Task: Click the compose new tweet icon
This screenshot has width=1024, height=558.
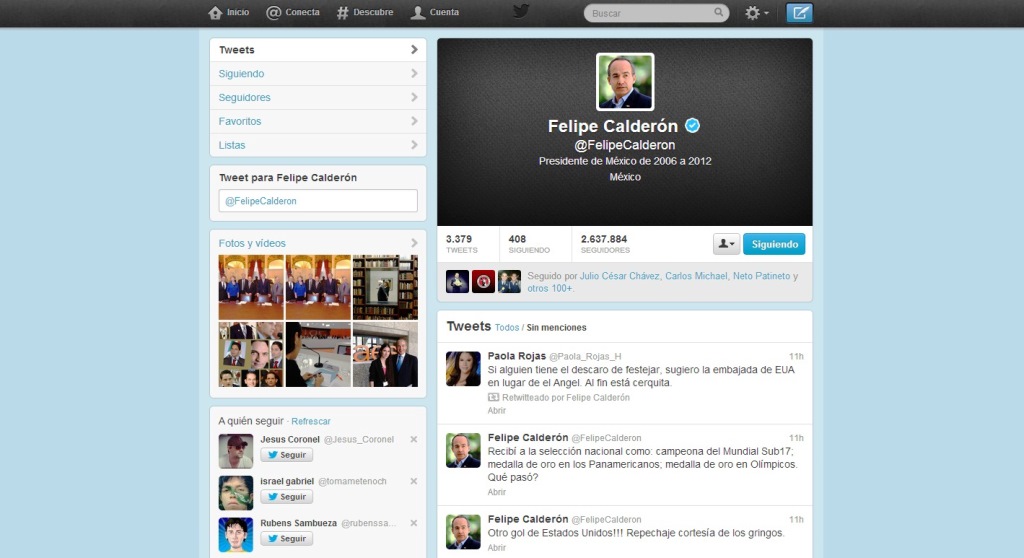Action: 799,13
